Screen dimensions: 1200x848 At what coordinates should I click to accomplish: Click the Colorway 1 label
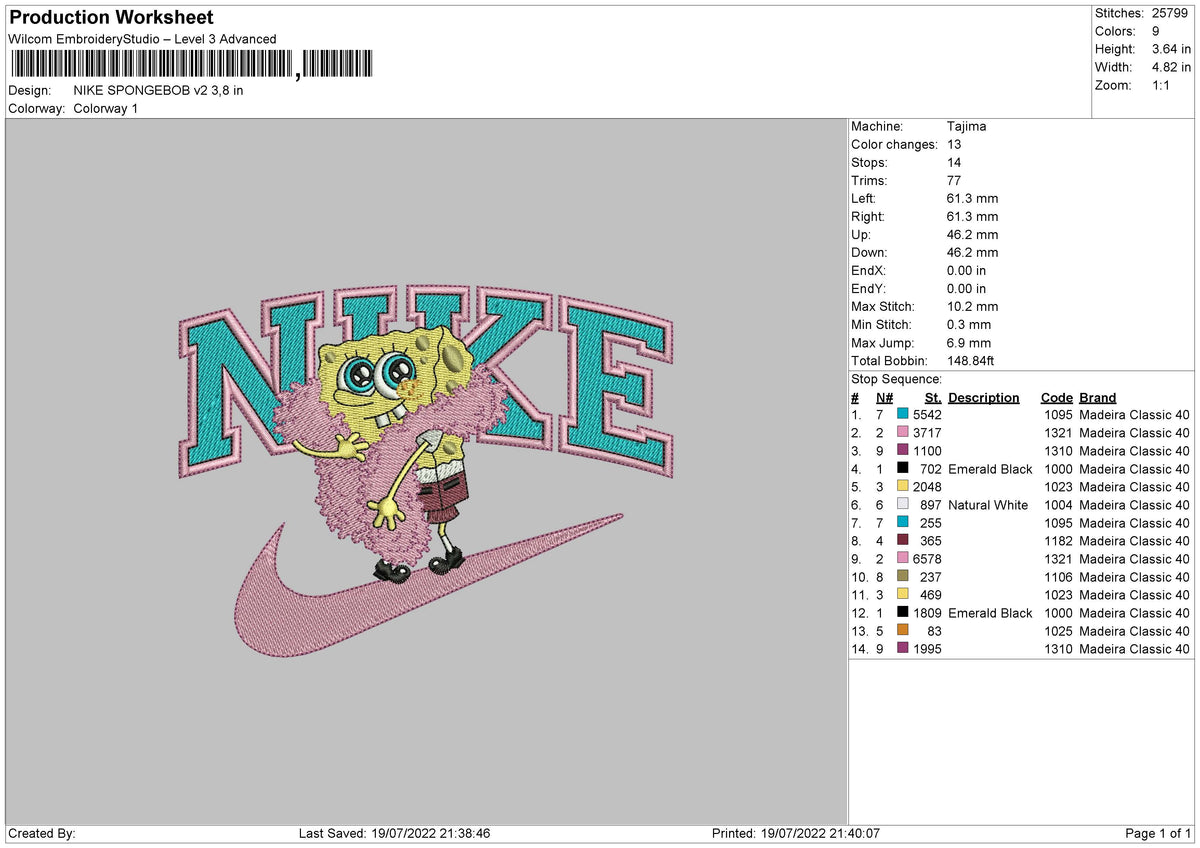108,108
